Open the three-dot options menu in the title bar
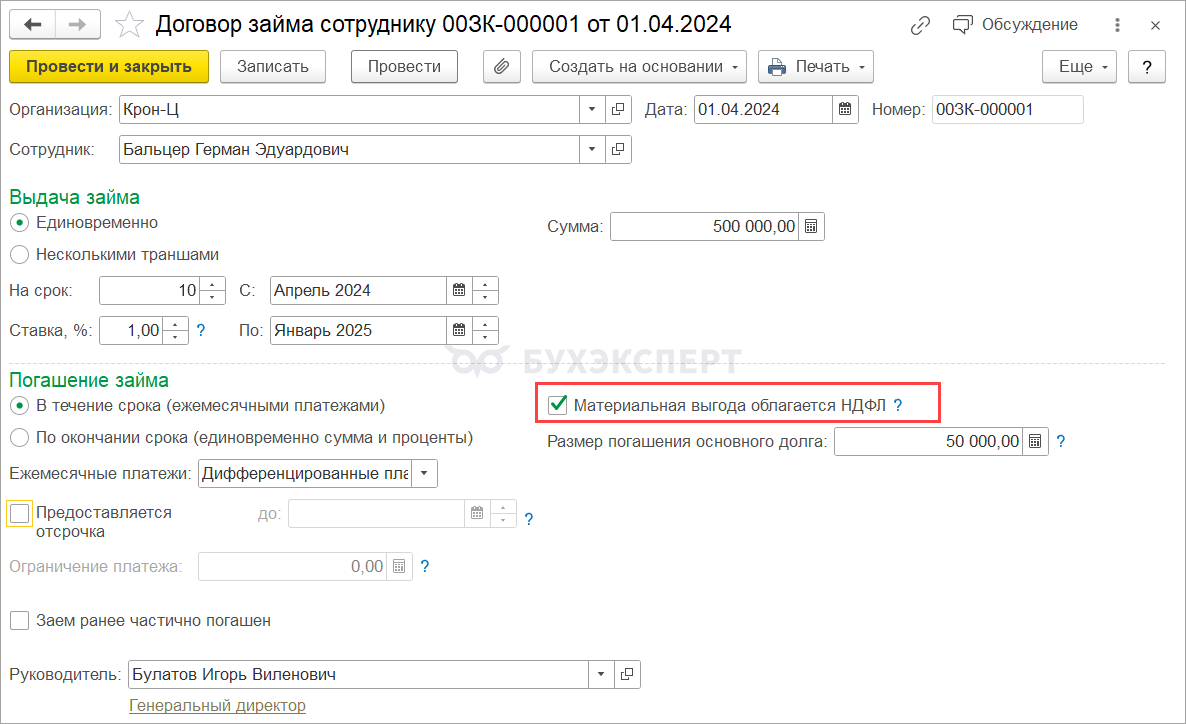Image resolution: width=1186 pixels, height=724 pixels. point(1117,25)
